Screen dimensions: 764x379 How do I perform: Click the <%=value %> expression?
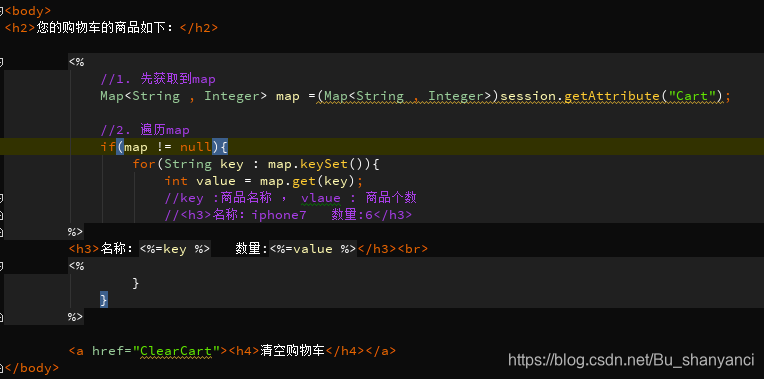(x=313, y=249)
